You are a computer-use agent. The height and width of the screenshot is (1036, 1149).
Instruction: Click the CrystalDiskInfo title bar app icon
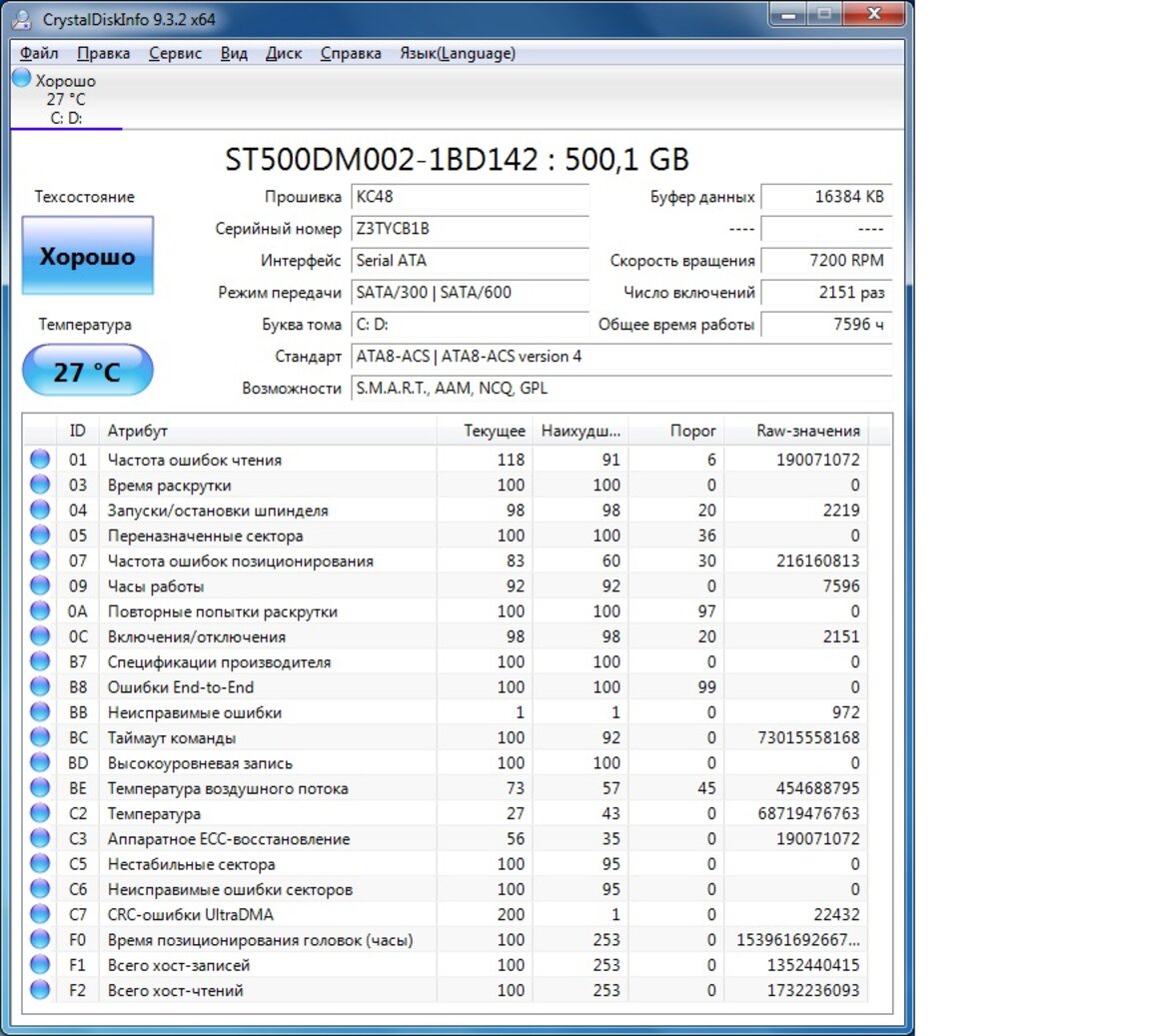pyautogui.click(x=21, y=18)
